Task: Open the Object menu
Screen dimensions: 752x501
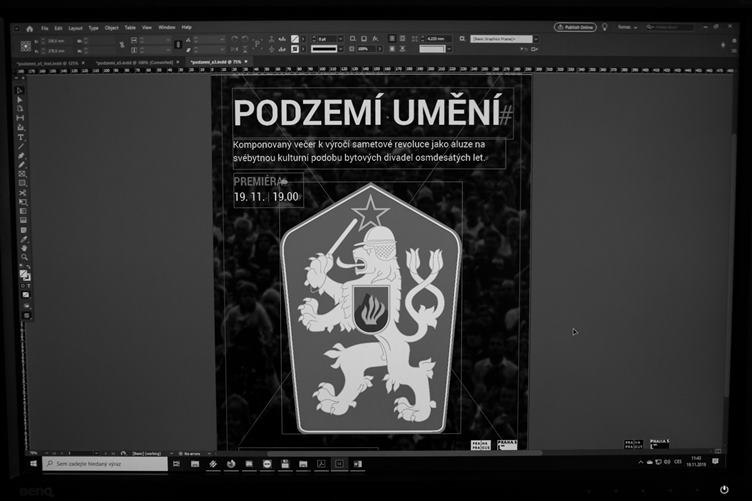Action: pos(112,28)
